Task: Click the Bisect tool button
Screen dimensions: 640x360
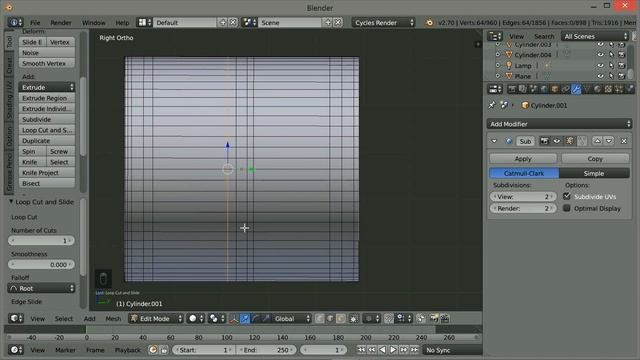Action: click(x=47, y=183)
